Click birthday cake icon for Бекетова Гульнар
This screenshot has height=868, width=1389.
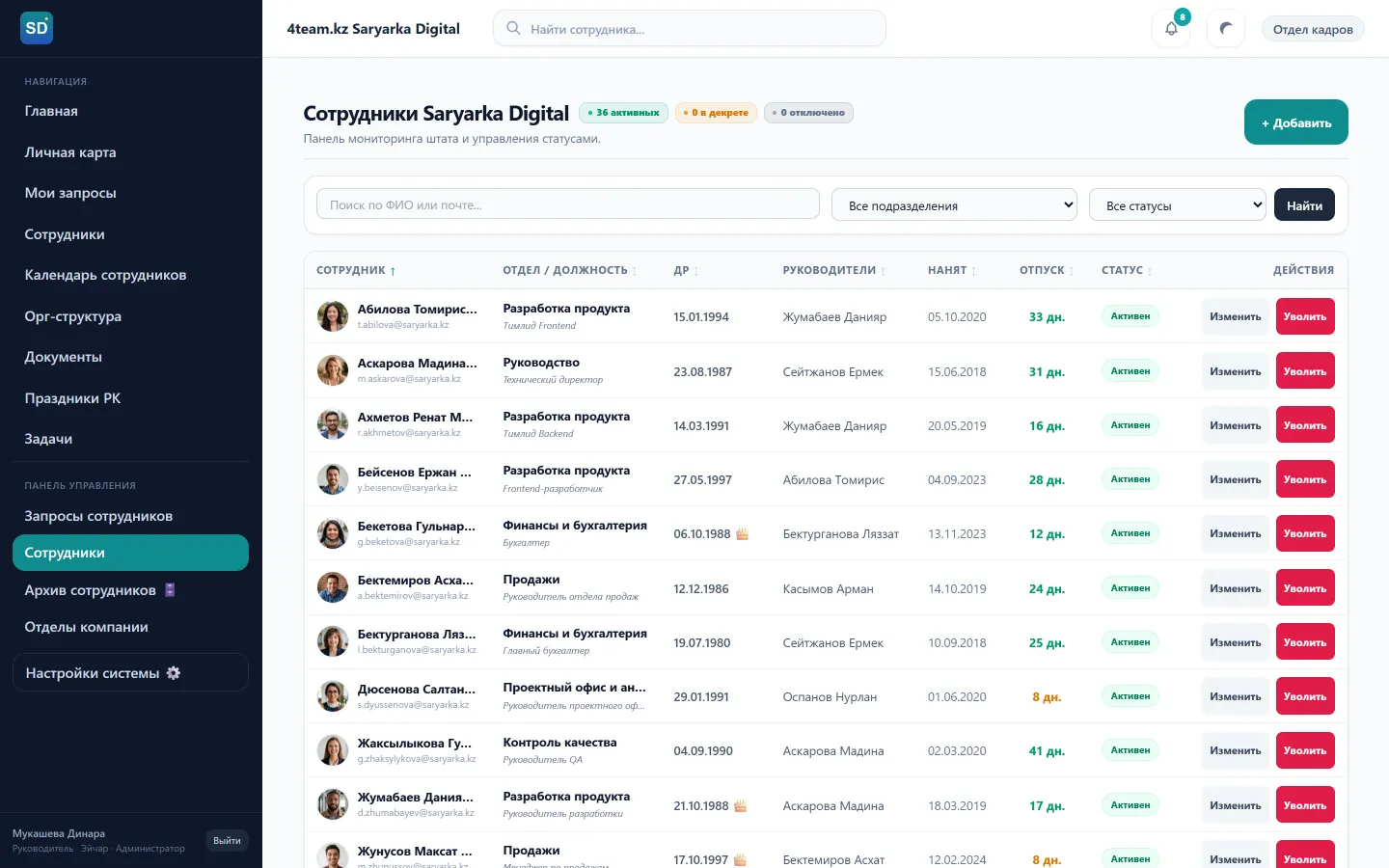click(x=743, y=533)
